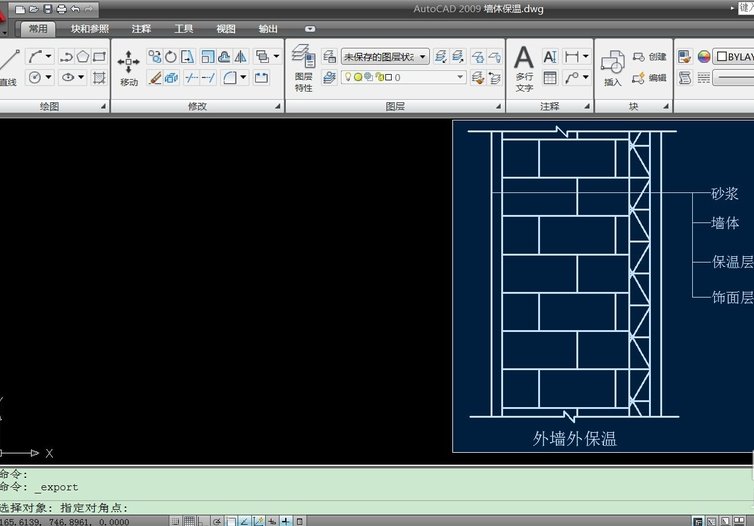Viewport: 754px width, 526px height.
Task: Expand the Circle tool dropdown arrow
Action: [49, 77]
